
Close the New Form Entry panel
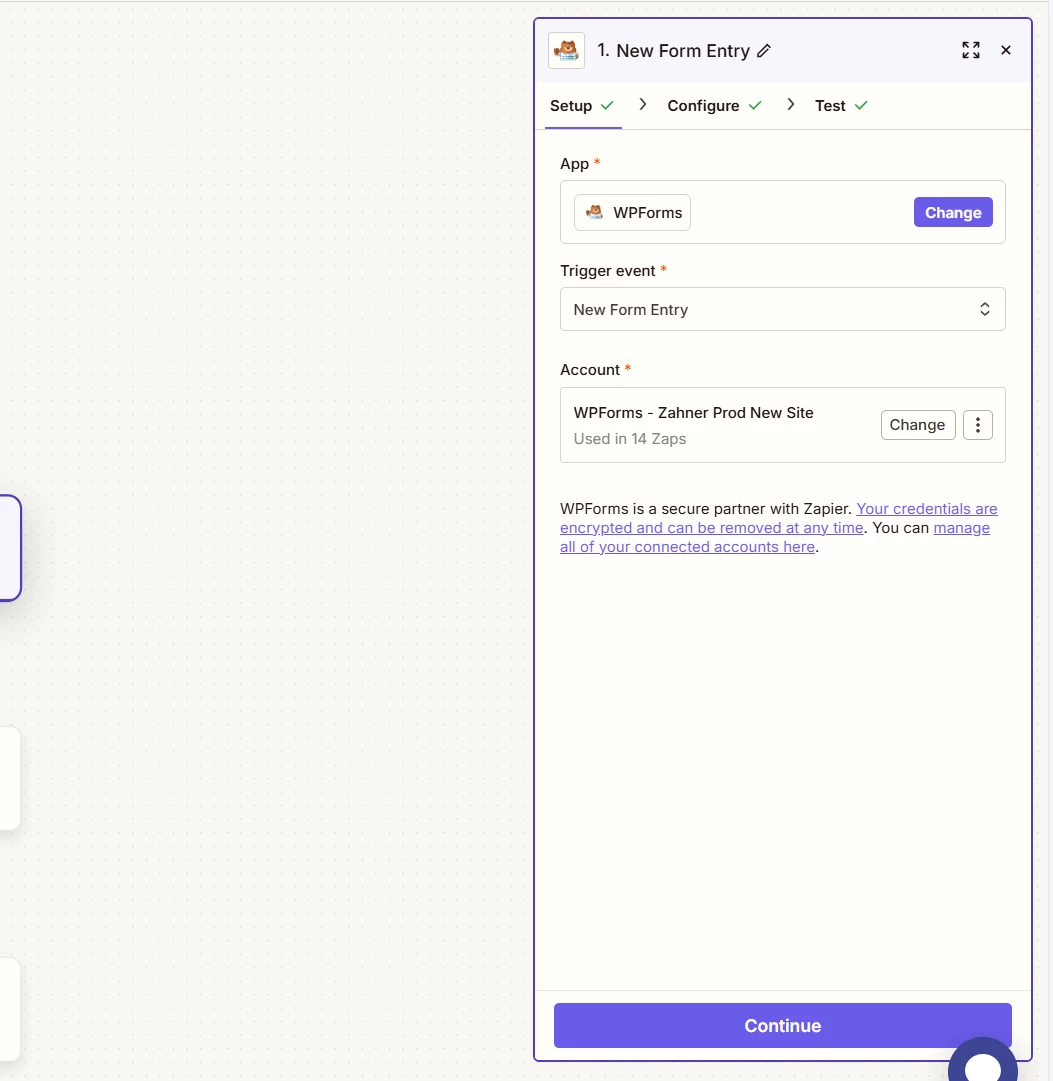(1005, 50)
